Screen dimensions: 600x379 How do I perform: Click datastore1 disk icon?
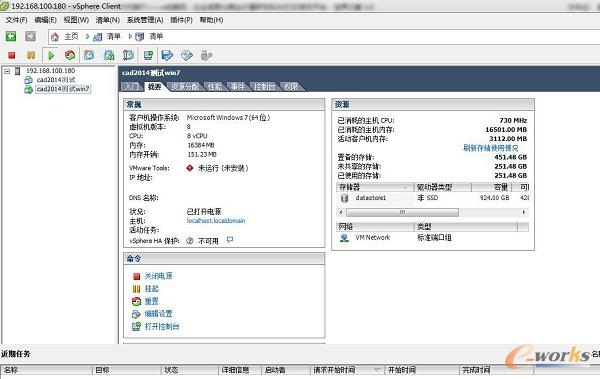coord(344,198)
